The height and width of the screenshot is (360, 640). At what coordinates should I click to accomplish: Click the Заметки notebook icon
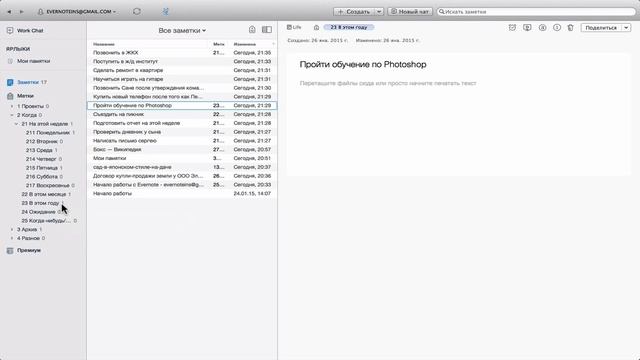pyautogui.click(x=10, y=82)
